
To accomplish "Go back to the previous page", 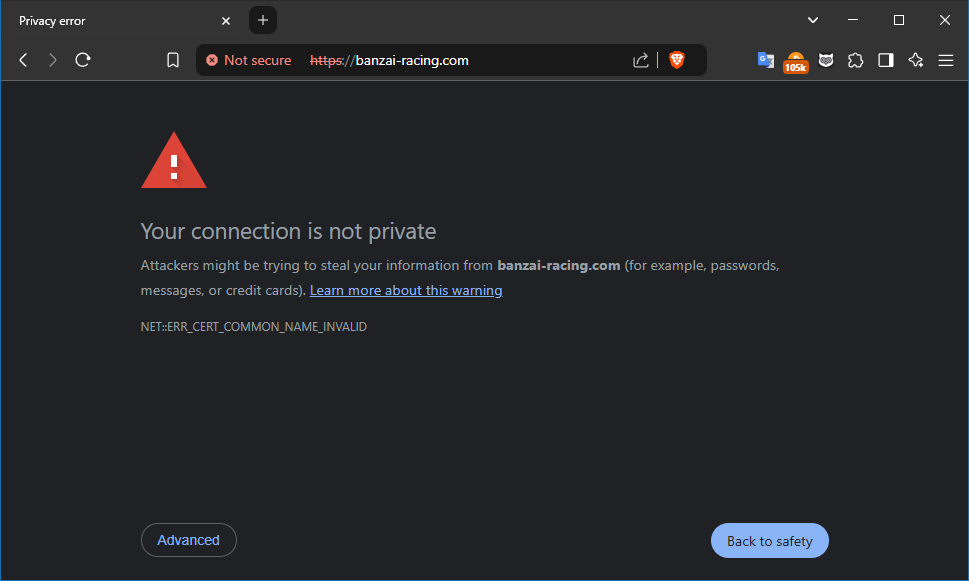I will pos(24,60).
